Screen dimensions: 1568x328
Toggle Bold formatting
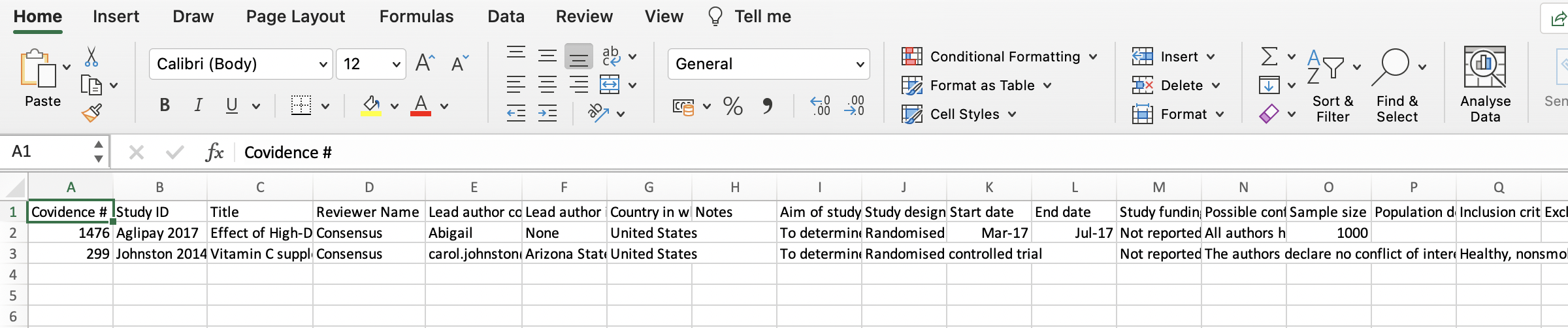[x=165, y=105]
